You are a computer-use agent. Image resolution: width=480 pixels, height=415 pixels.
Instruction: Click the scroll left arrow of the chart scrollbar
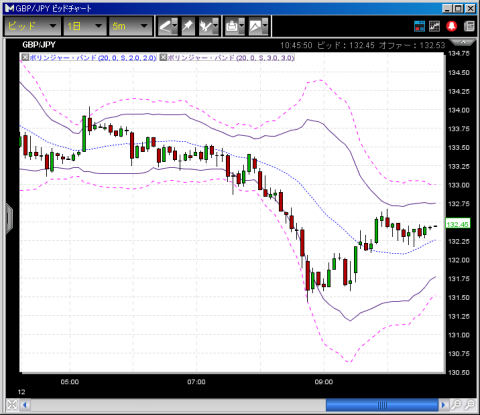(x=24, y=405)
